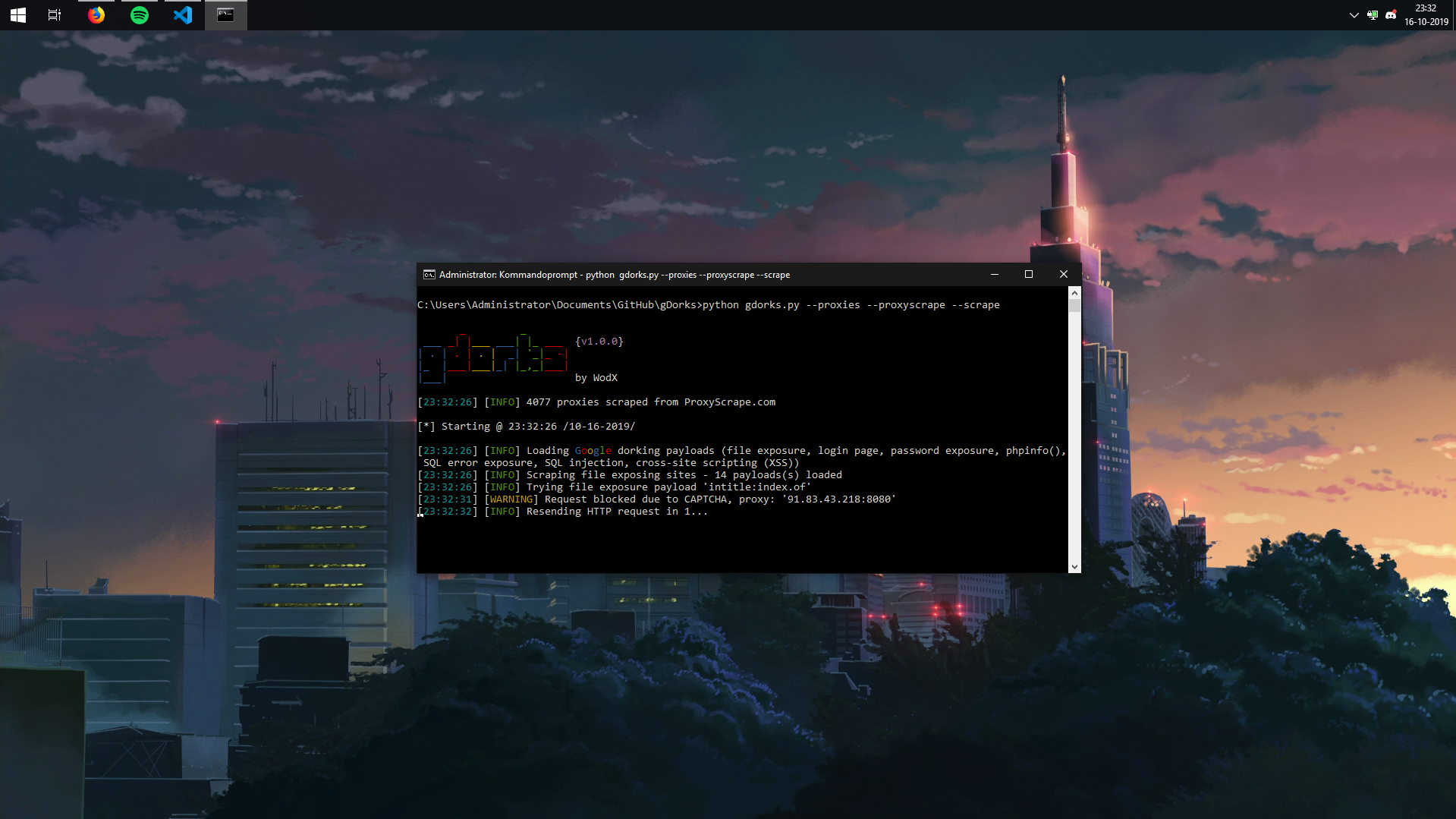Click the console scrollbar up arrow
This screenshot has width=1456, height=819.
(x=1074, y=292)
